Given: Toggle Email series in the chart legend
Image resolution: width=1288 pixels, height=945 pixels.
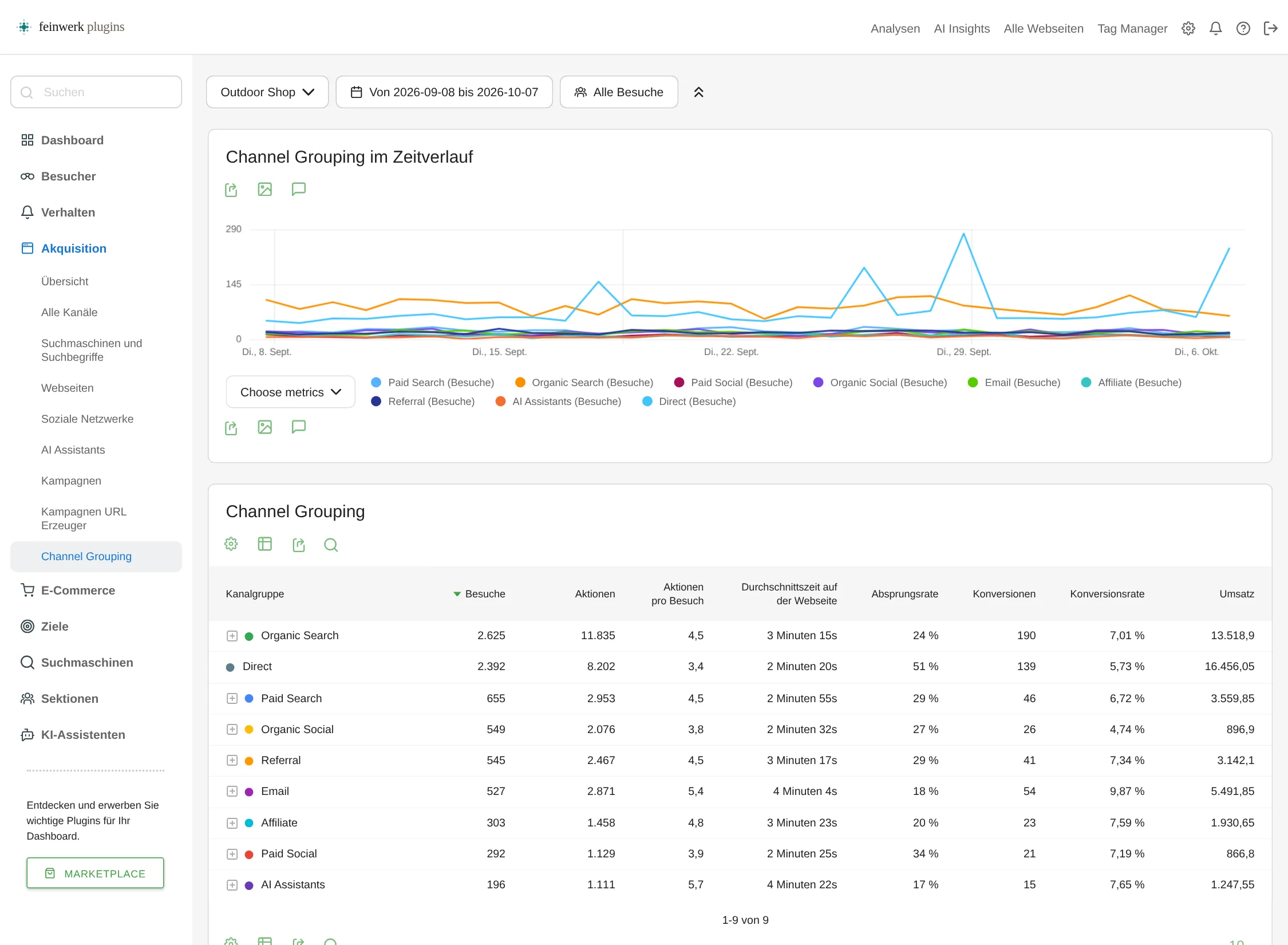Looking at the screenshot, I should tap(1014, 383).
